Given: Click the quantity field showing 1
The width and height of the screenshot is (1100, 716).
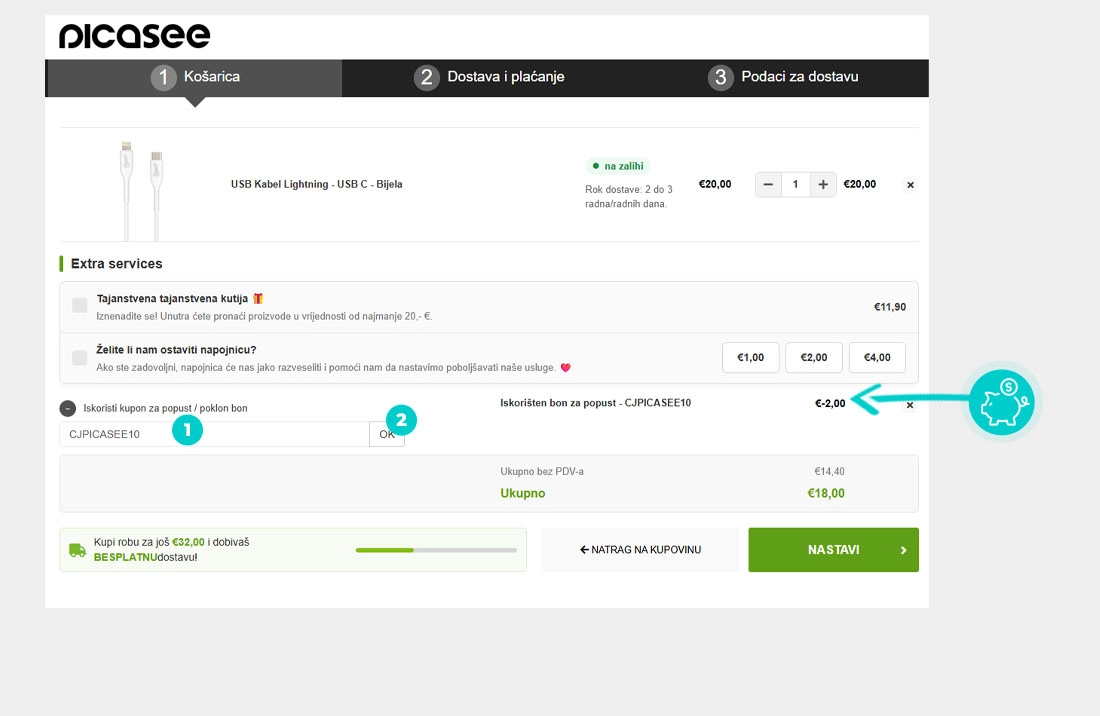Looking at the screenshot, I should point(796,184).
